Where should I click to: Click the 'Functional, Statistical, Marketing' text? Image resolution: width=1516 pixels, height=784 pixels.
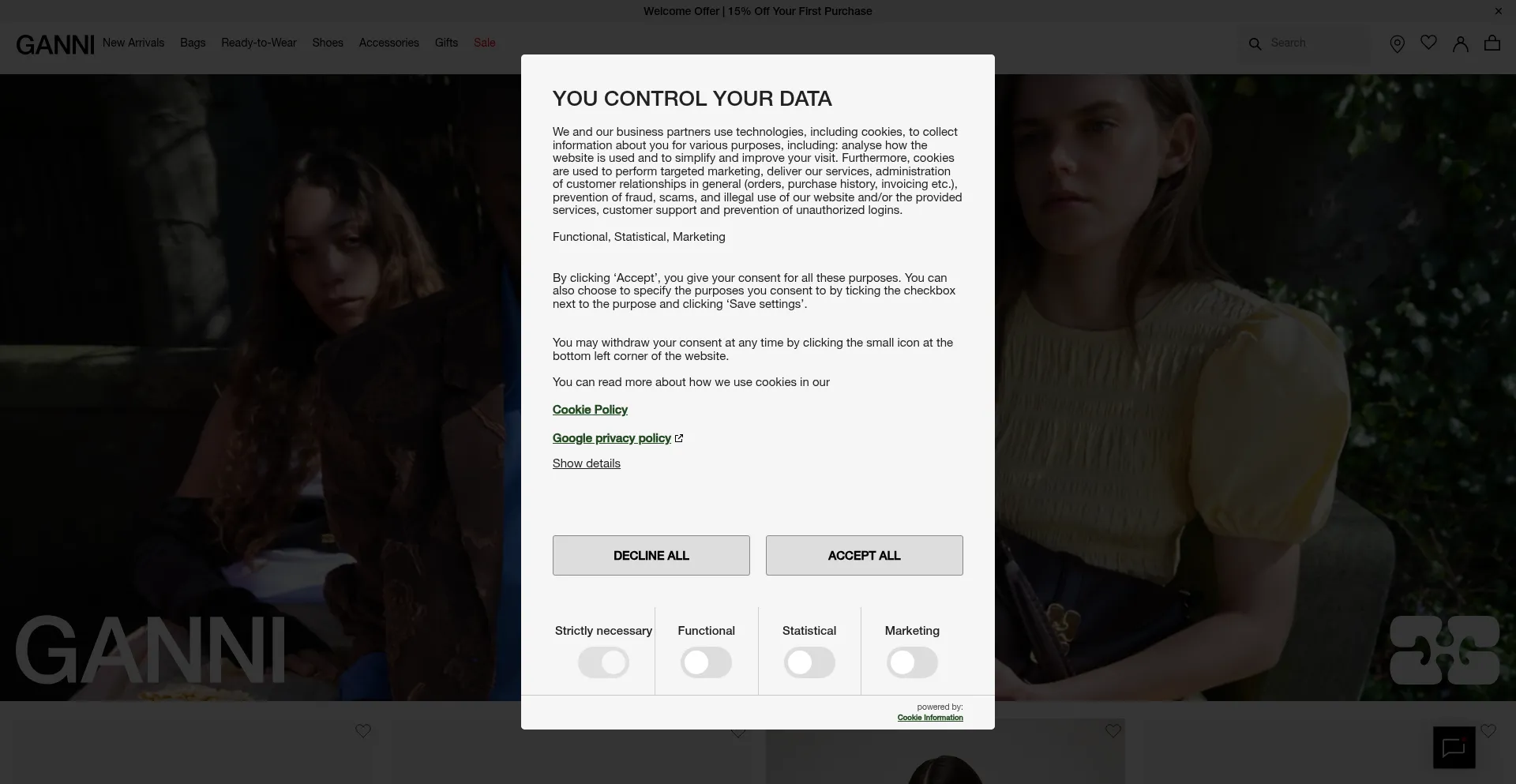point(639,237)
